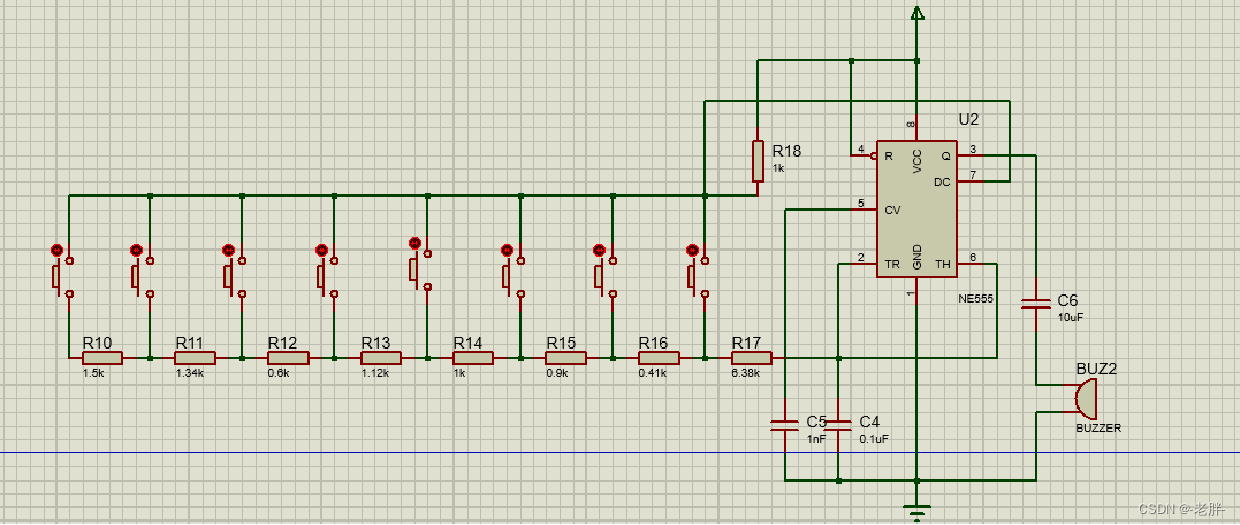Image resolution: width=1240 pixels, height=525 pixels.
Task: Click the power supply arrow terminal
Action: point(917,12)
